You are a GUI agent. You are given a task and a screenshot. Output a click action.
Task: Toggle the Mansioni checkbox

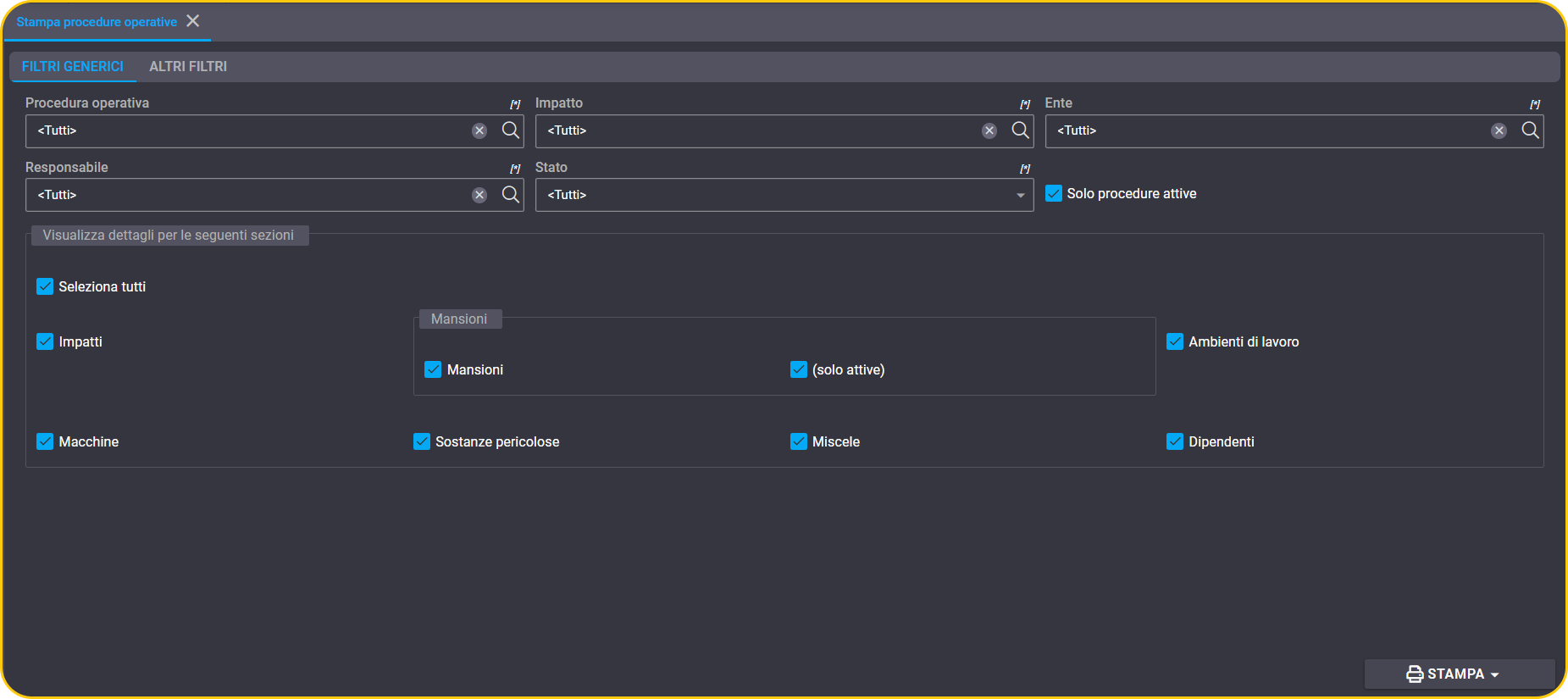tap(433, 369)
